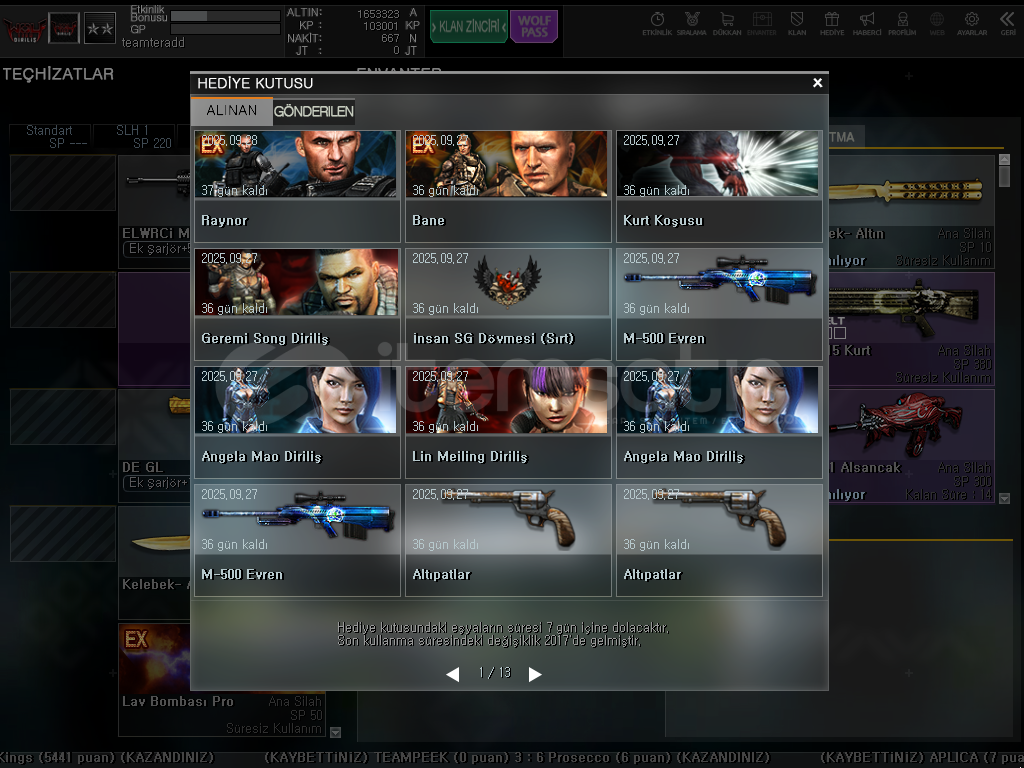Click the username teamteradd
The width and height of the screenshot is (1024, 768).
pos(153,42)
